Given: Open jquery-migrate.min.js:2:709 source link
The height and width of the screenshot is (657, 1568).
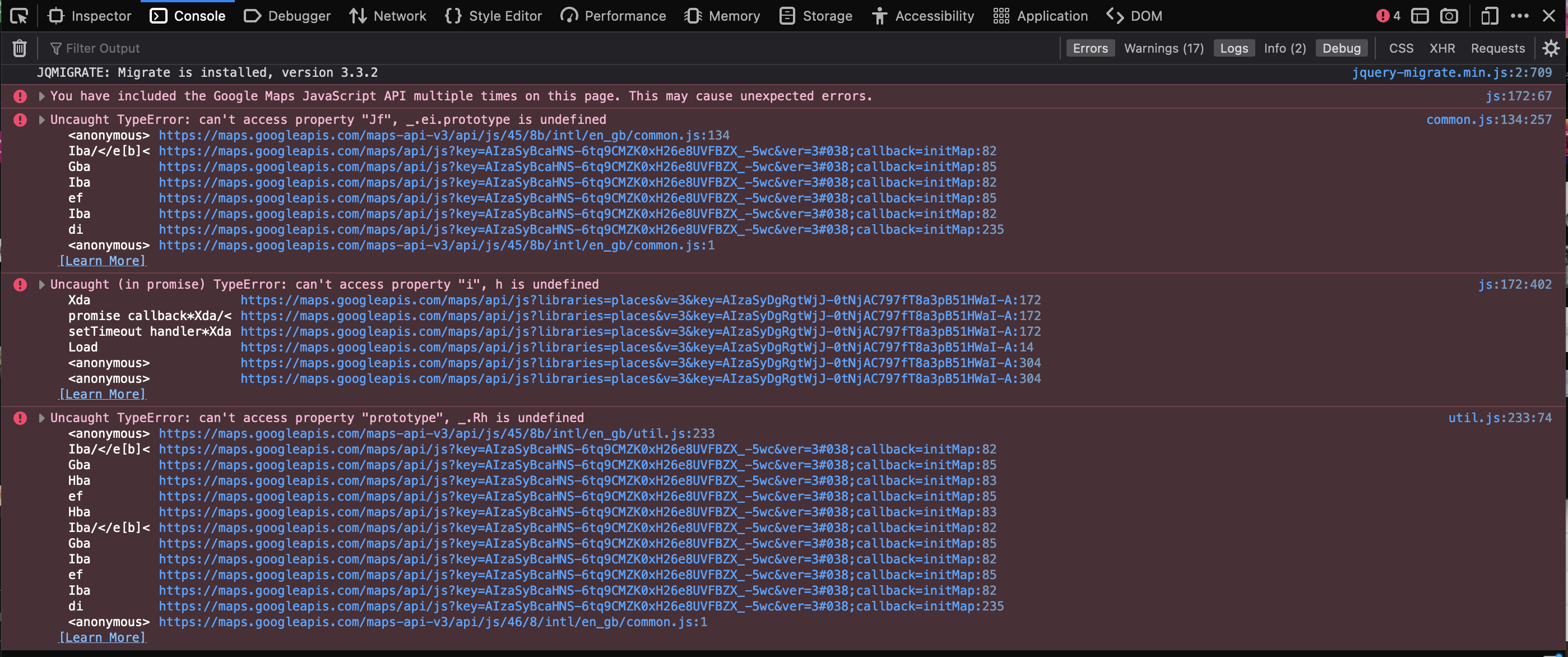Looking at the screenshot, I should pos(1452,72).
